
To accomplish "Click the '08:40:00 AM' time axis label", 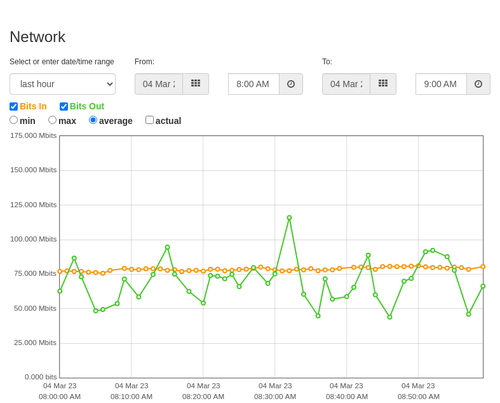I will click(347, 397).
